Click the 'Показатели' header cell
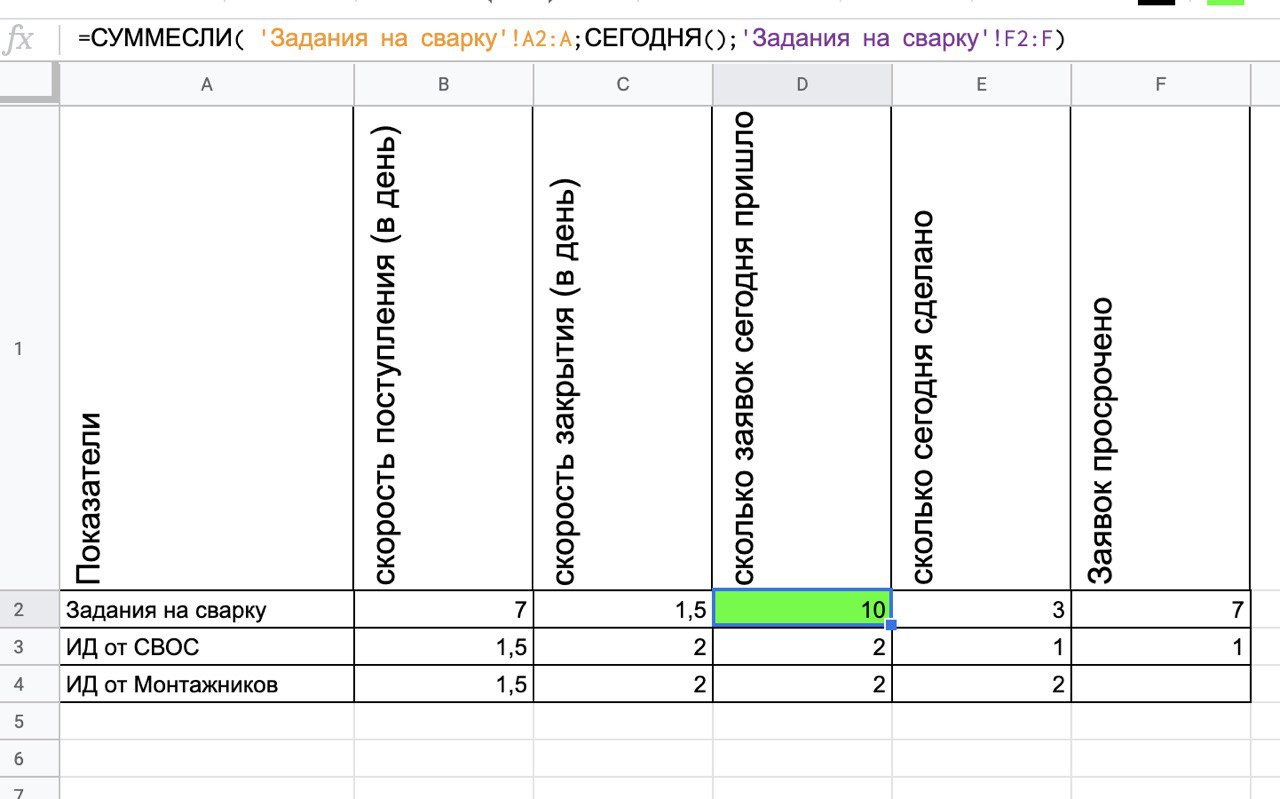The width and height of the screenshot is (1280, 799). 207,348
